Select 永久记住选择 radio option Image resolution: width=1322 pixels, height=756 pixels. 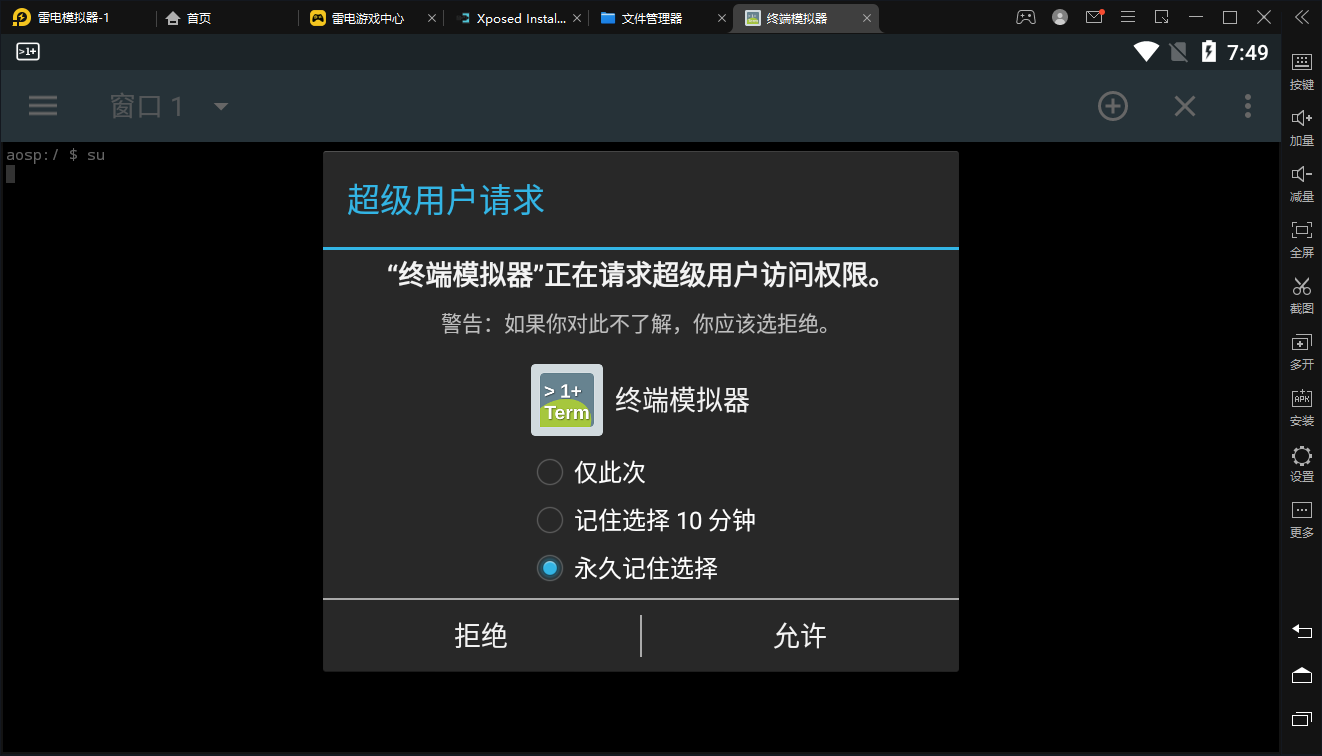click(x=627, y=568)
